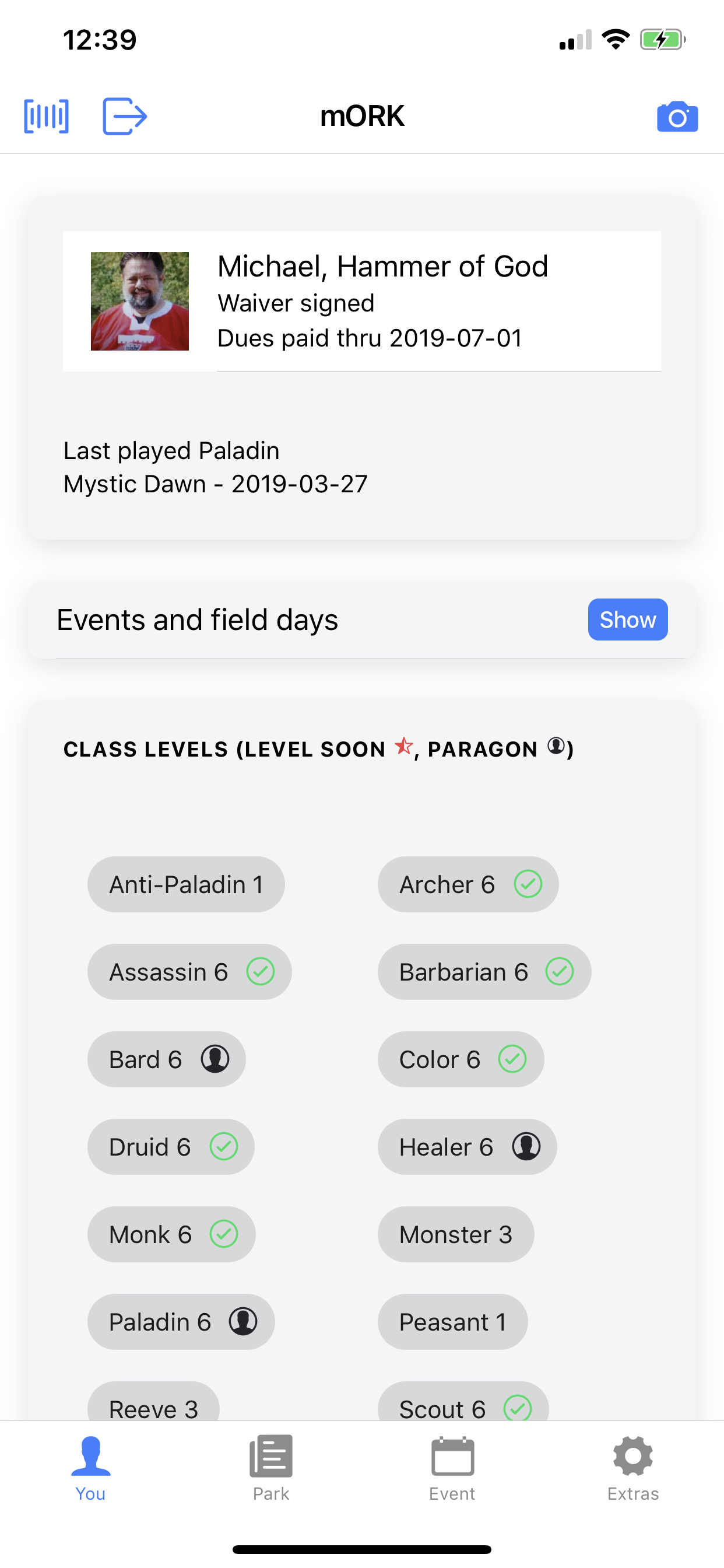Tap the green checkmark on Barbarian 6

click(560, 971)
